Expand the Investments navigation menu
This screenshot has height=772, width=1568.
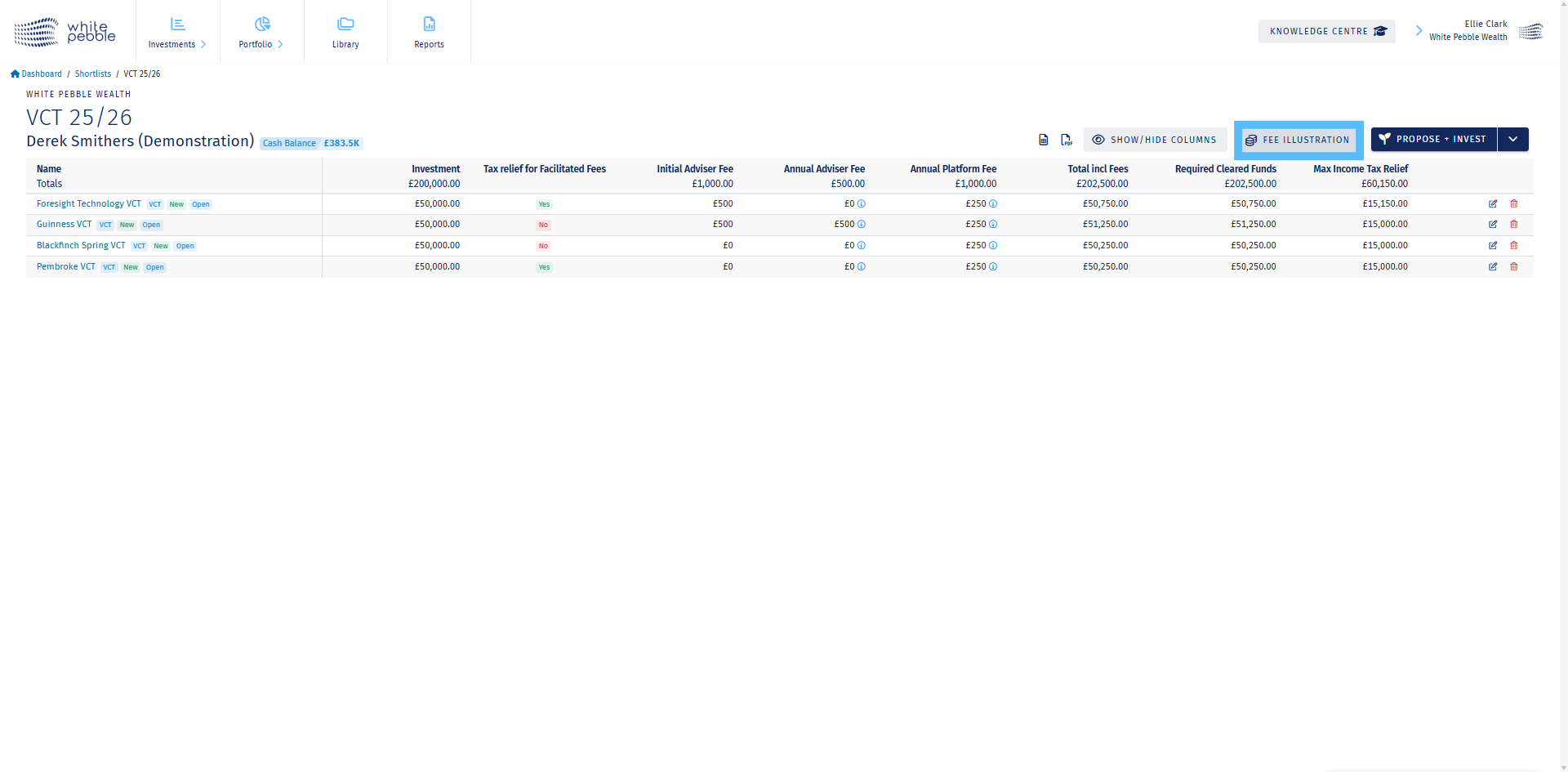177,32
